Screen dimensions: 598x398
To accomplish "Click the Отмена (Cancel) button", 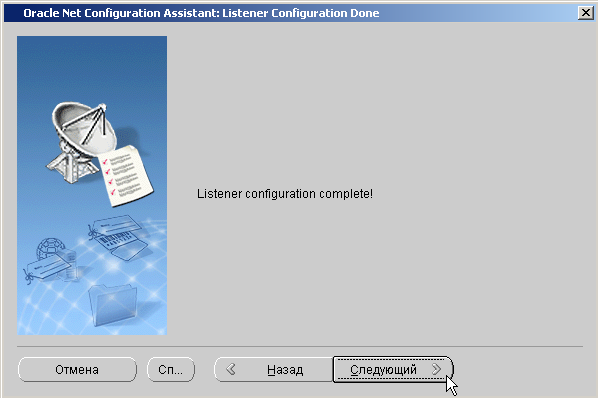I will [77, 369].
